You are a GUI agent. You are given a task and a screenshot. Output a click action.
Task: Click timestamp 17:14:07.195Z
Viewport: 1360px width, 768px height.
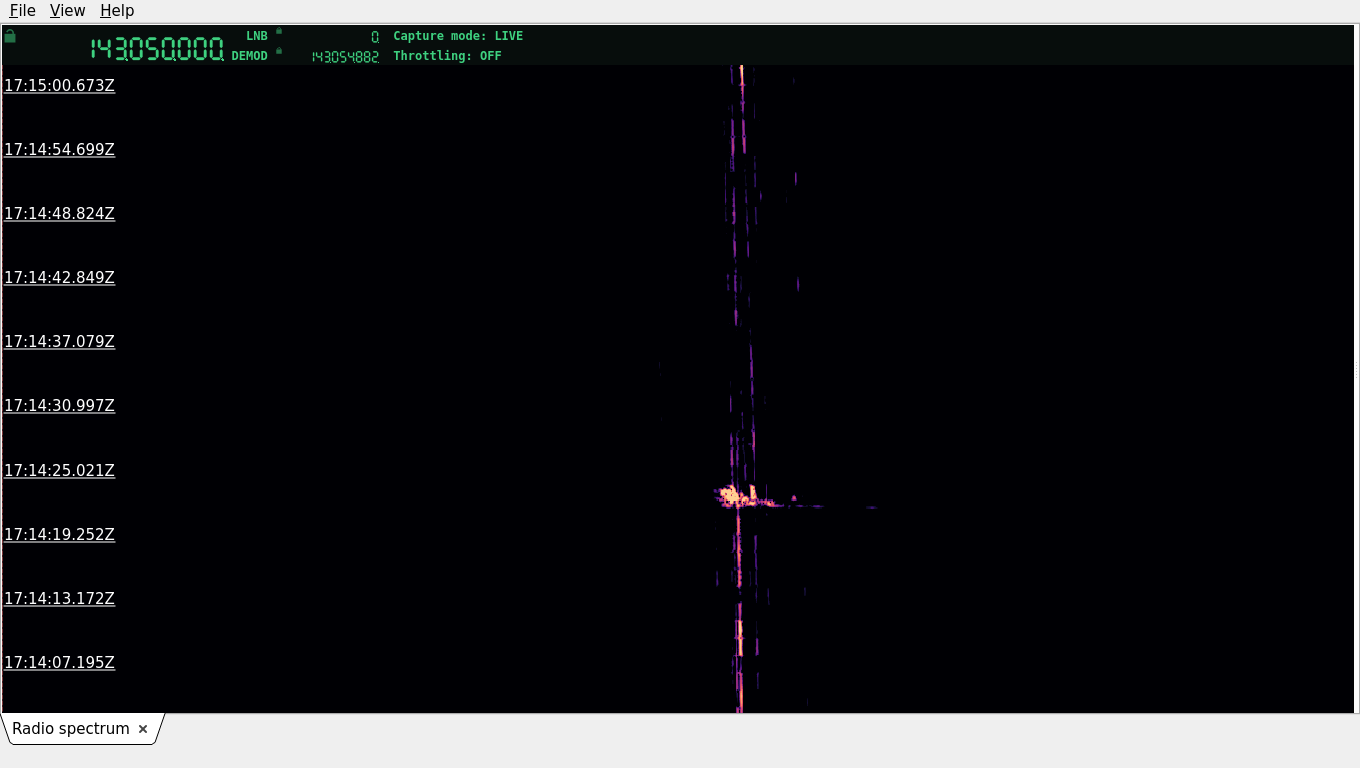point(59,663)
